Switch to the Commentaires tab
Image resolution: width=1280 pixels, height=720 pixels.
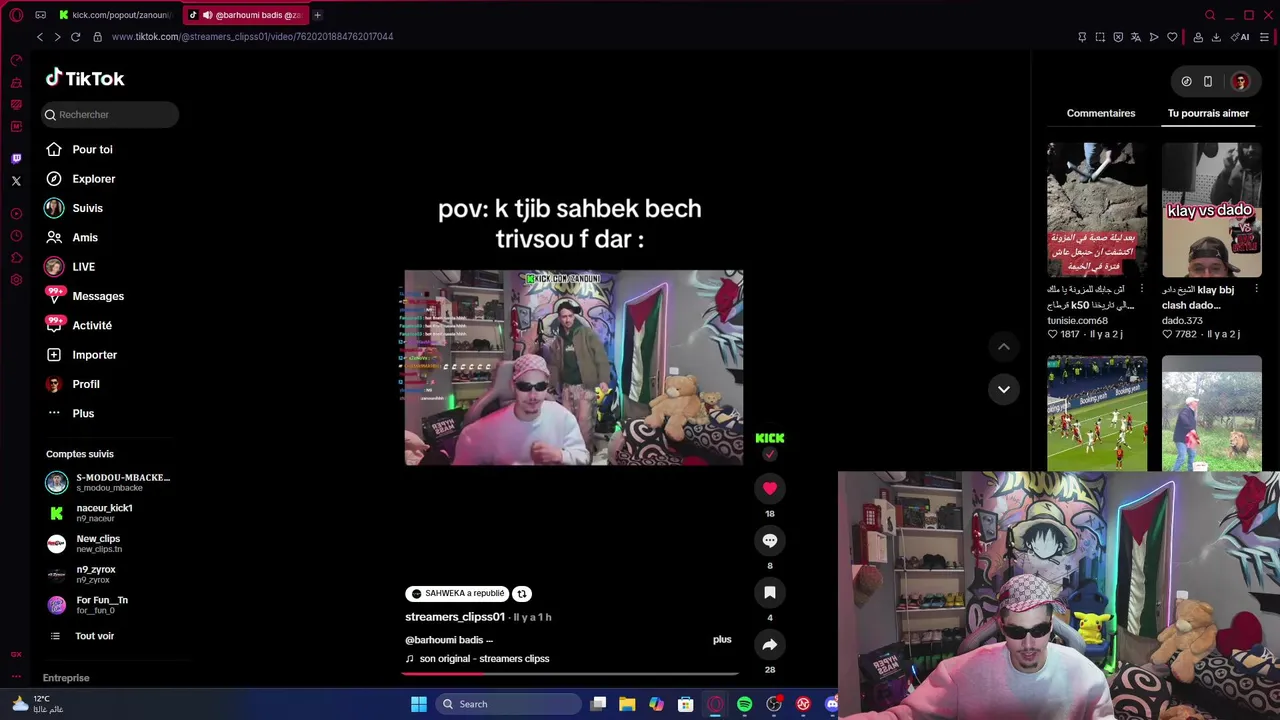point(1100,113)
